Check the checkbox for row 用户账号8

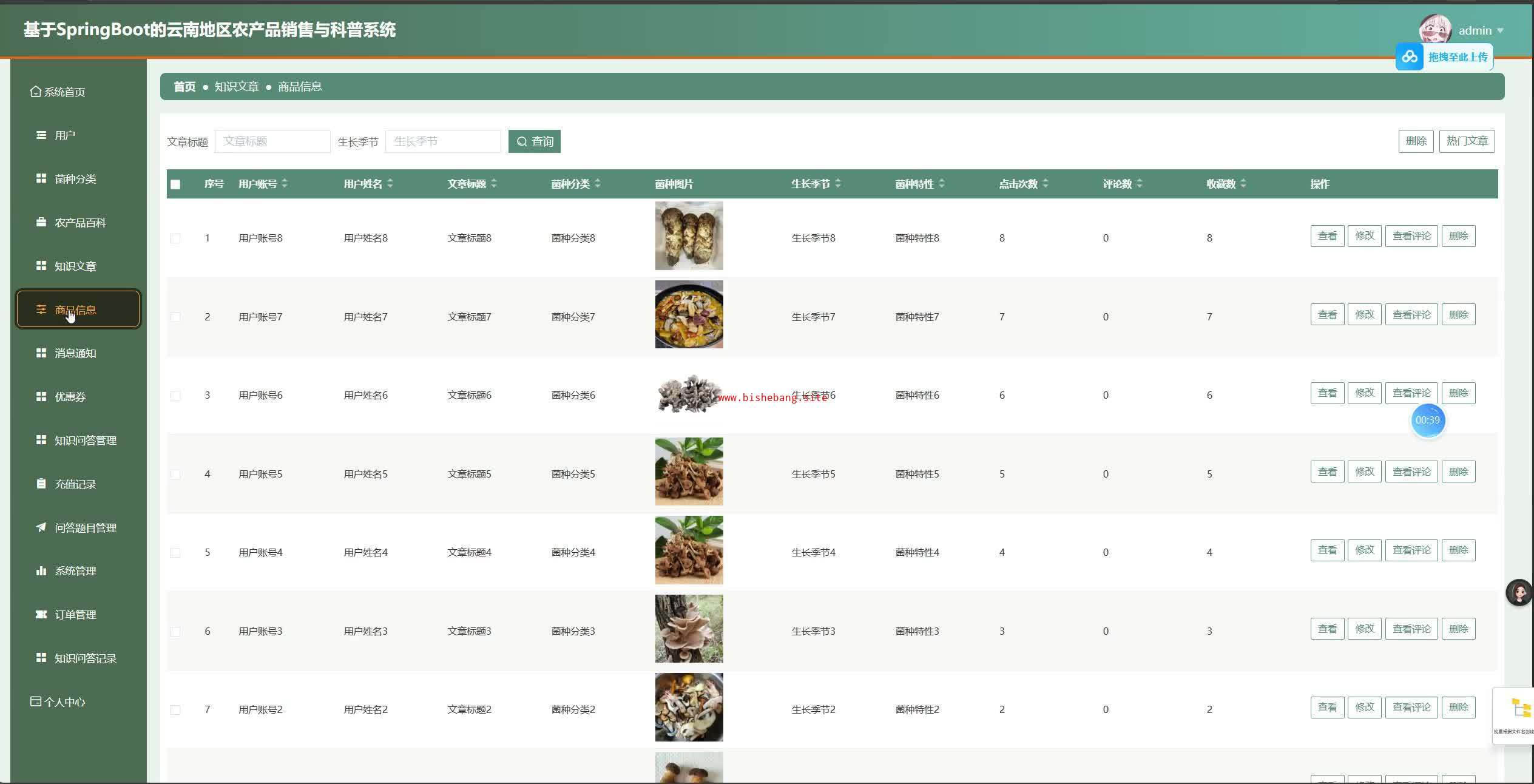click(175, 238)
